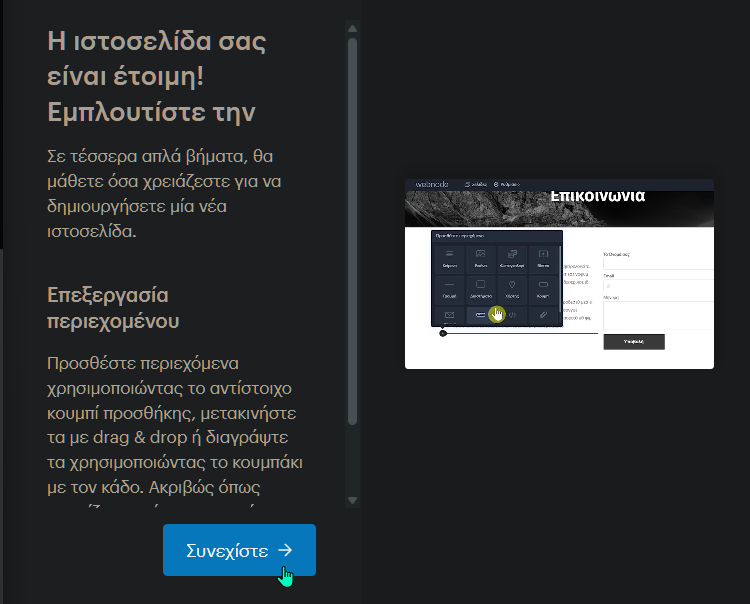Click the scrollbar up arrow in text panel
This screenshot has width=750, height=604.
pyautogui.click(x=352, y=28)
